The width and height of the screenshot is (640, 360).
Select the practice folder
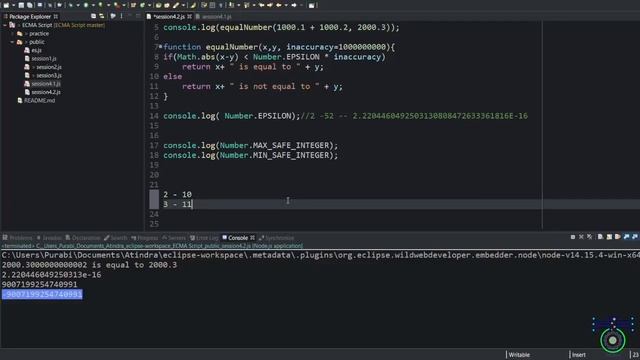point(39,33)
